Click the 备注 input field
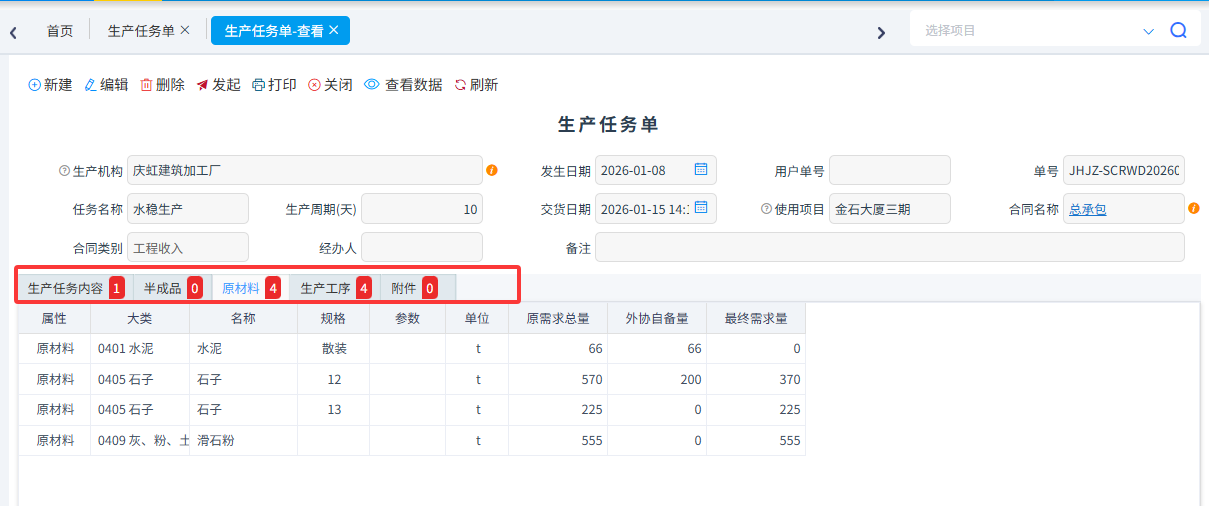This screenshot has width=1209, height=506. point(889,247)
